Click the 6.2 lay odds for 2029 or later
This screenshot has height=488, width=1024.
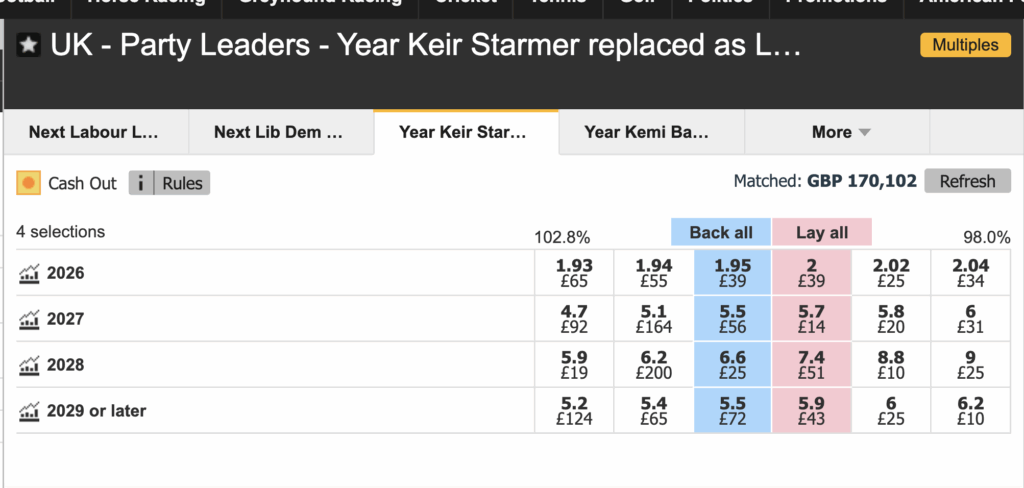969,411
